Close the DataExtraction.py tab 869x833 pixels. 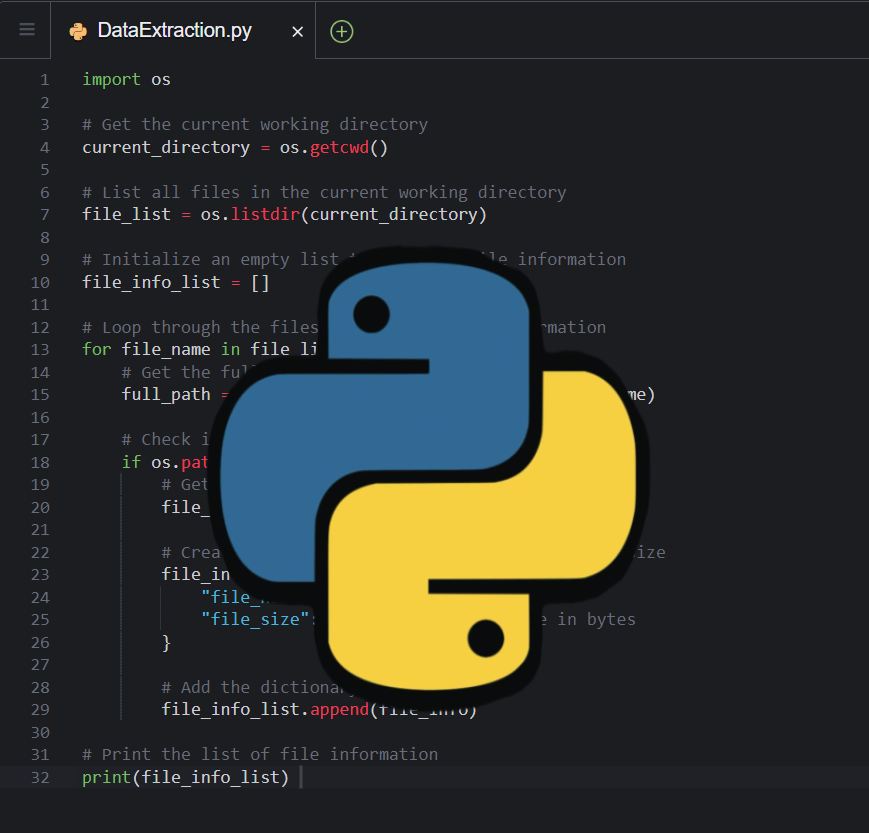tap(297, 31)
